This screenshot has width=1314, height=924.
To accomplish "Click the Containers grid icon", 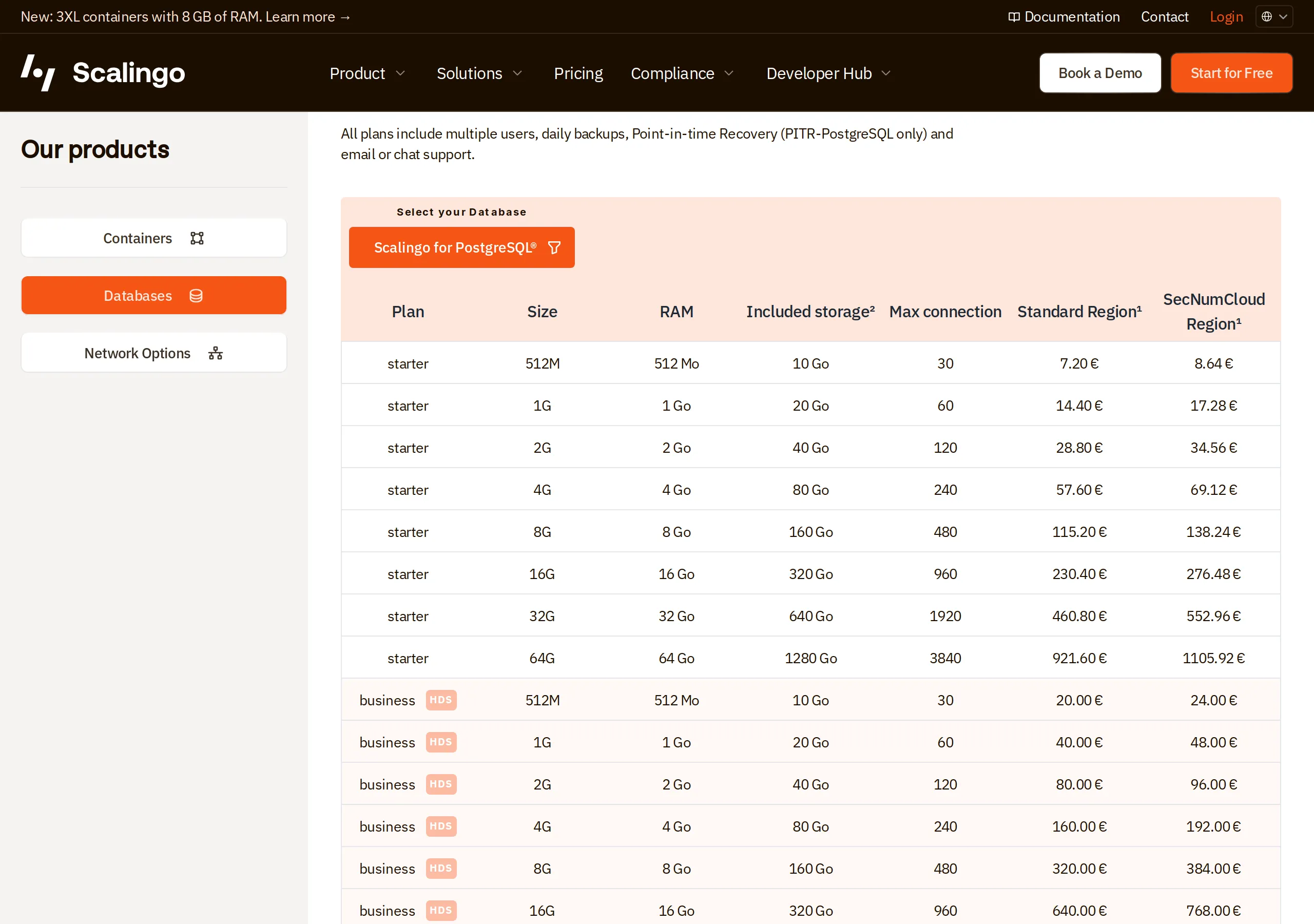I will [197, 238].
